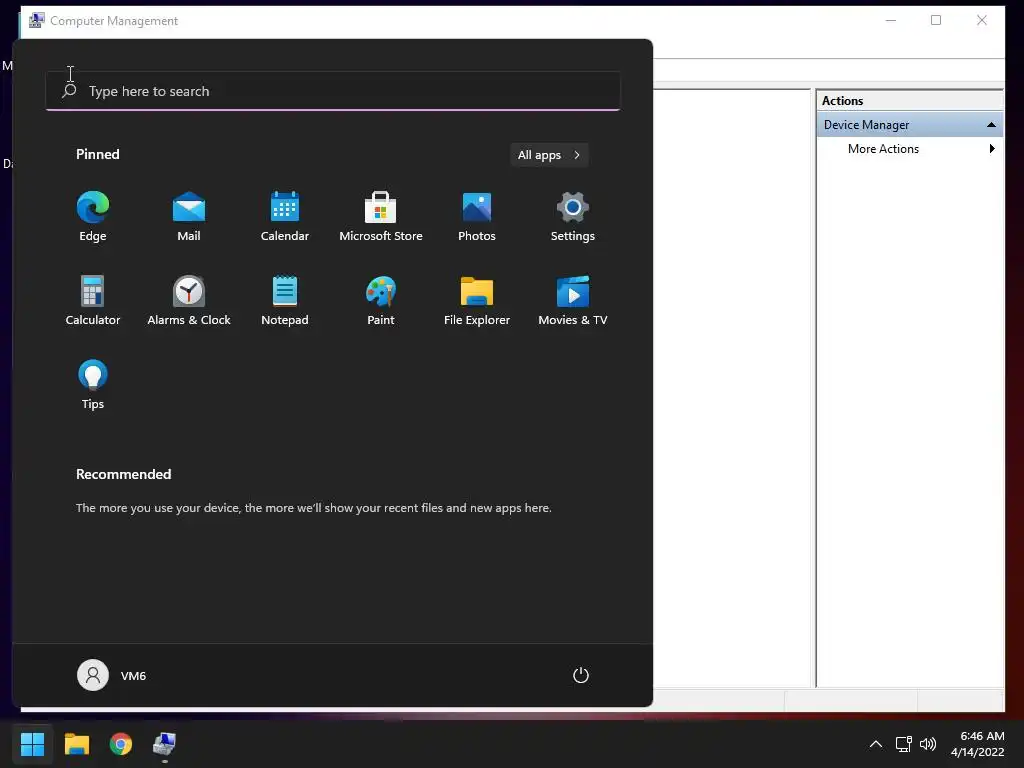Minimize the Computer Management window
The image size is (1024, 768).
(891, 20)
